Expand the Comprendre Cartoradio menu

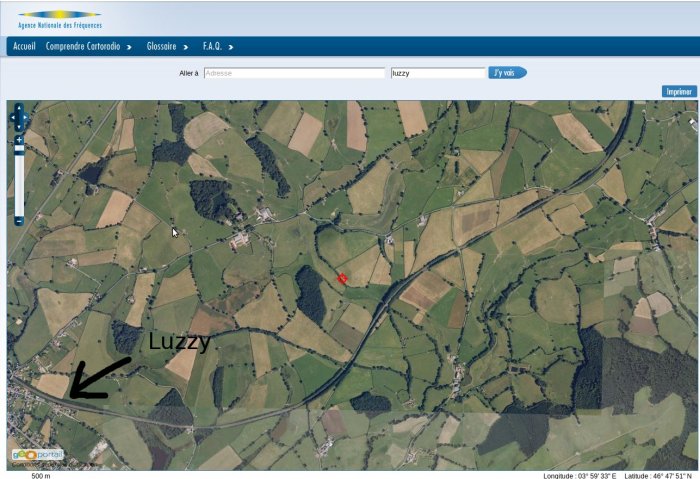coord(89,46)
